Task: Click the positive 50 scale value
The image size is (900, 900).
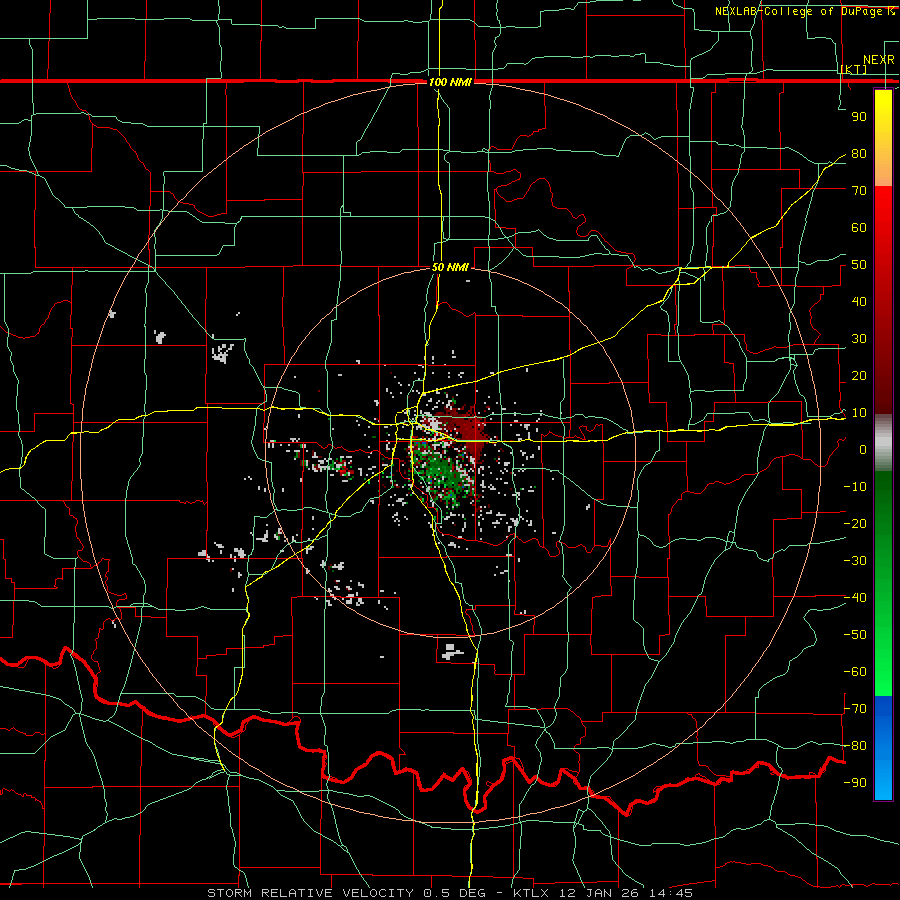Action: click(859, 265)
